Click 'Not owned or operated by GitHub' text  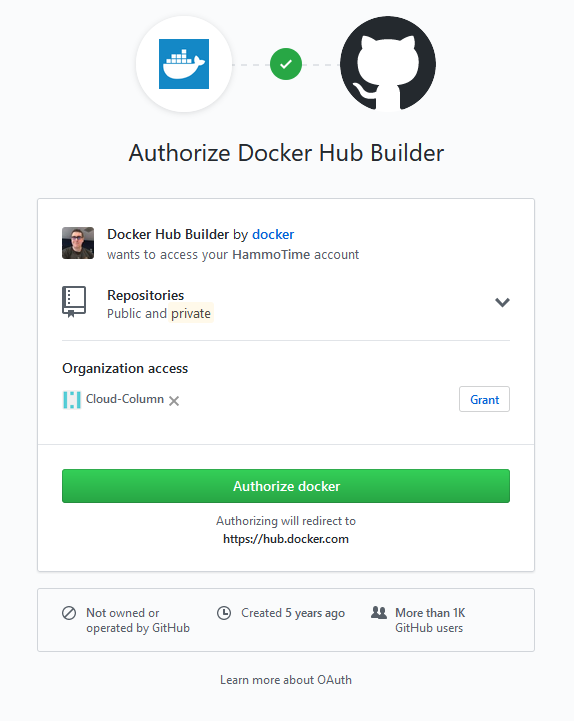point(138,620)
